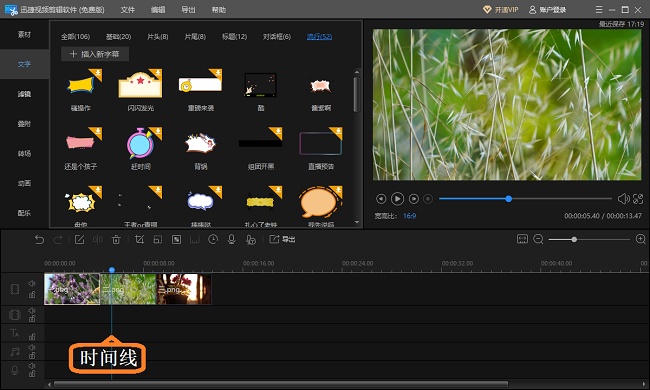Show the 片头(8) text category
The width and height of the screenshot is (650, 390).
tap(158, 37)
